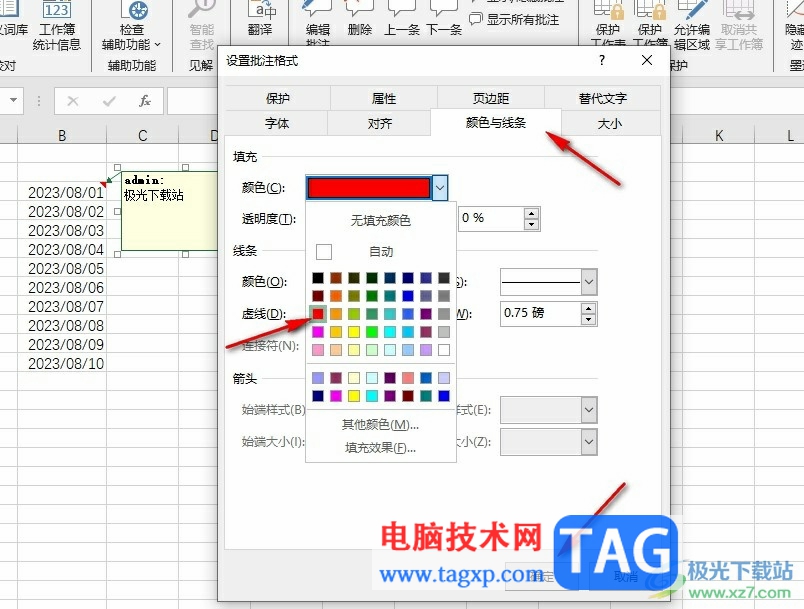Pick the pink swatch in fifth row

318,350
